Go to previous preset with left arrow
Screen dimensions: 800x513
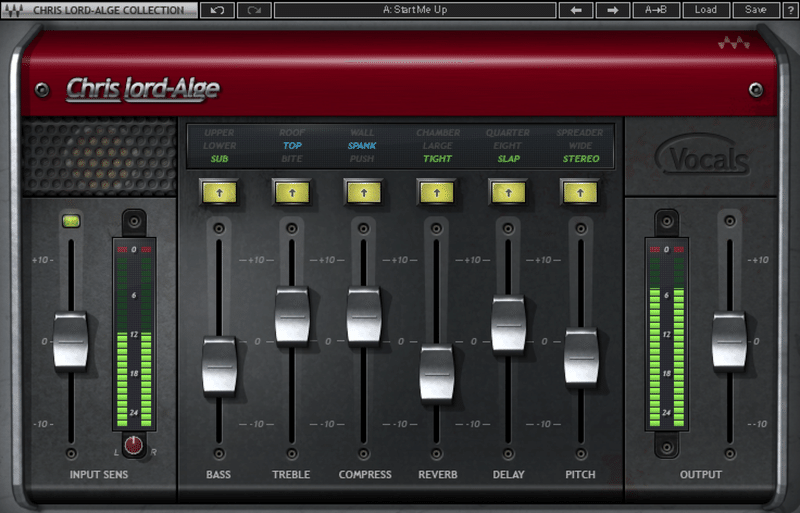click(576, 10)
